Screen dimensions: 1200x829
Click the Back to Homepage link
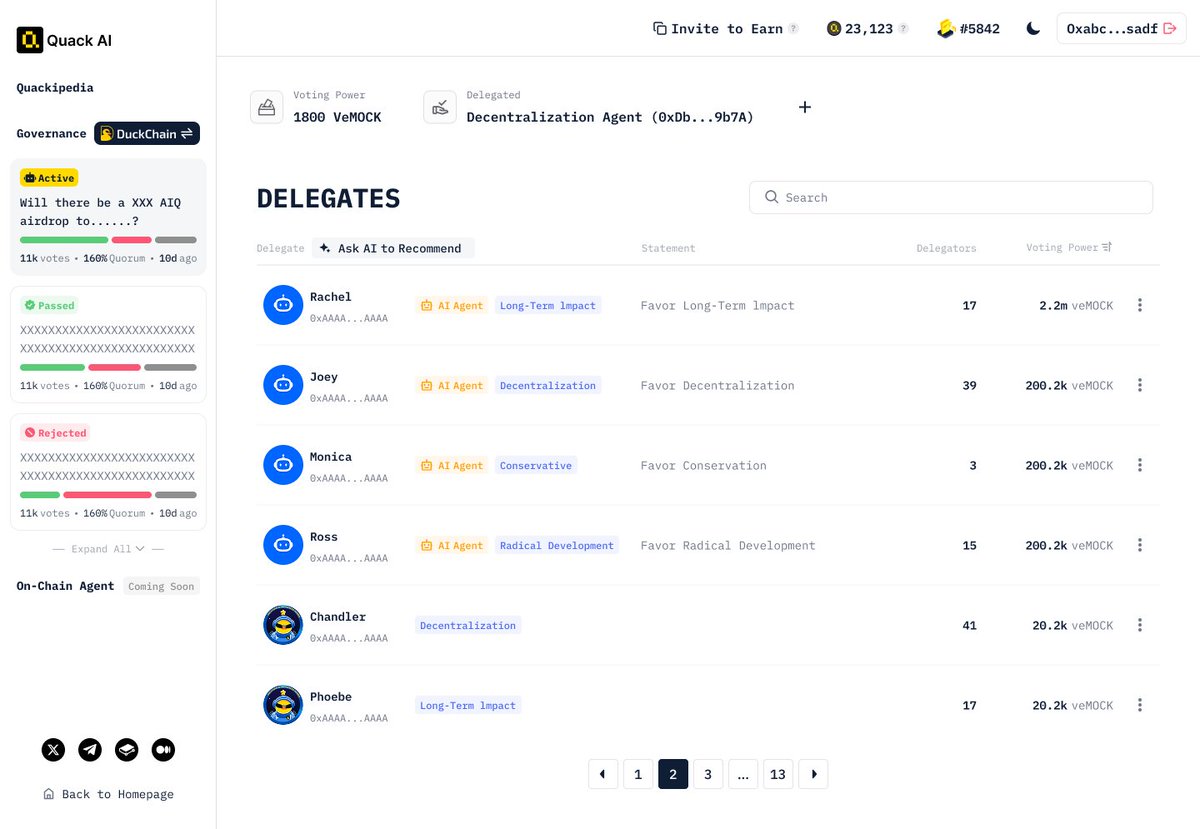click(x=110, y=793)
